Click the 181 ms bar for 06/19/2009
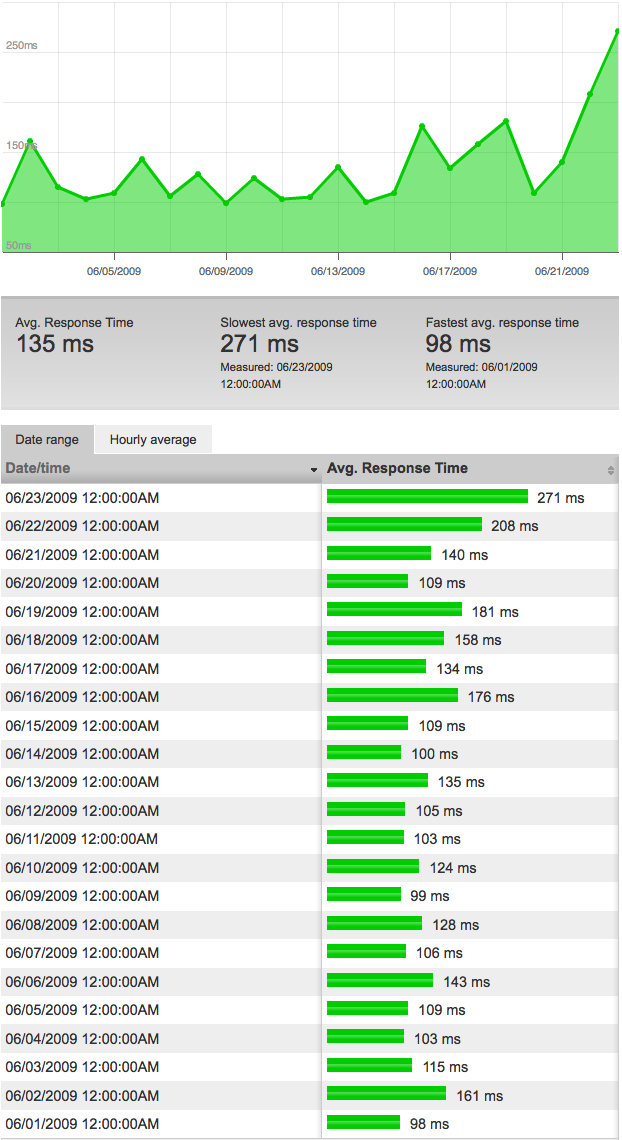The height and width of the screenshot is (1140, 622). 395,610
